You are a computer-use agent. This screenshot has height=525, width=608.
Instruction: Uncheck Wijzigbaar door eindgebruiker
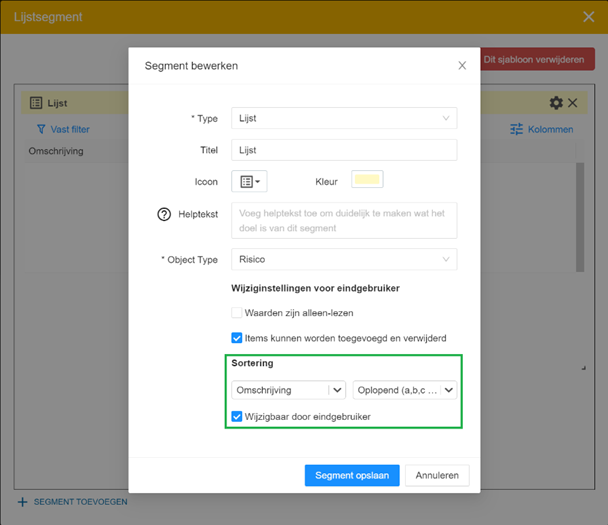237,416
